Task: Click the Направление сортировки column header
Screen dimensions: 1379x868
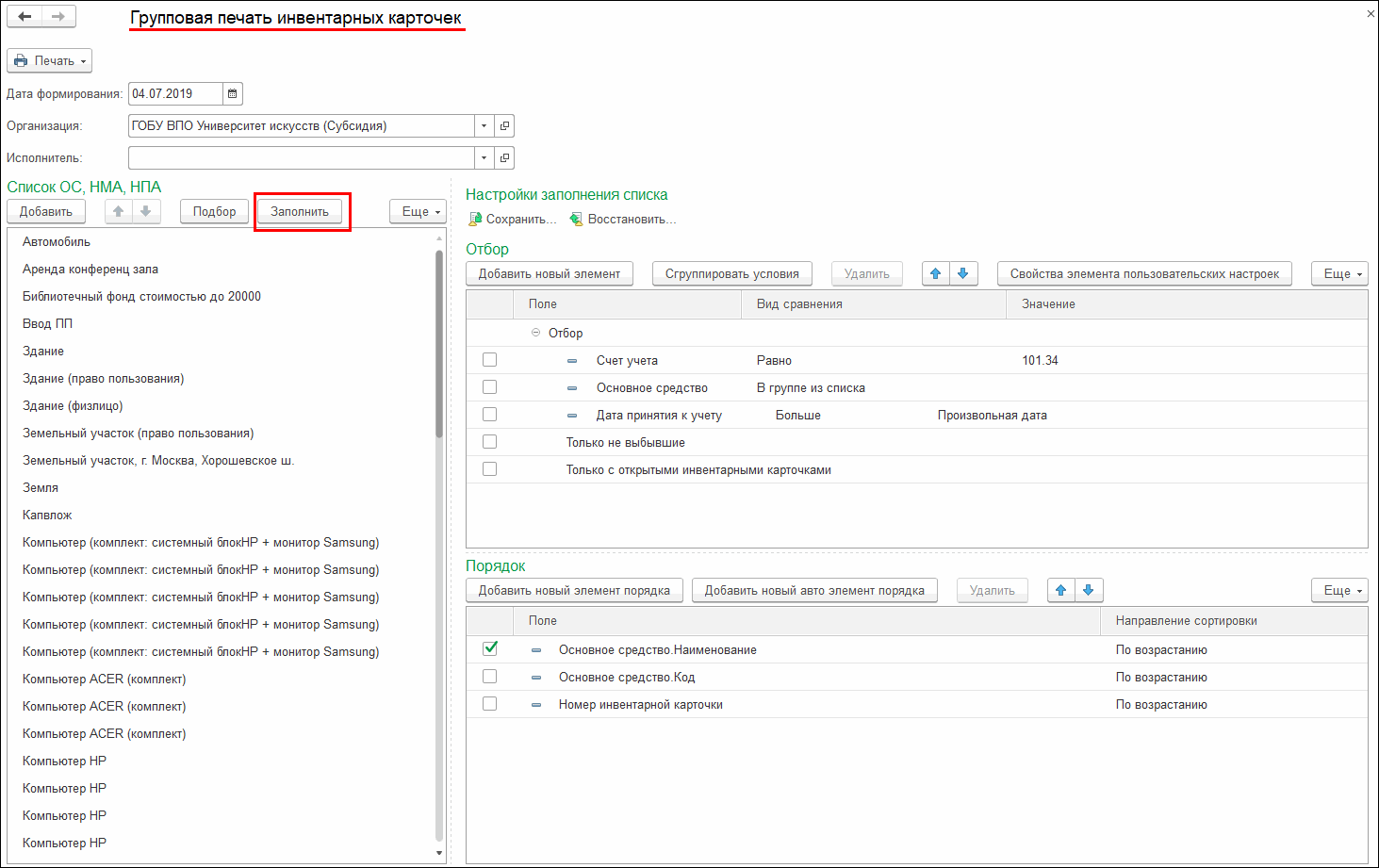Action: tap(1234, 620)
